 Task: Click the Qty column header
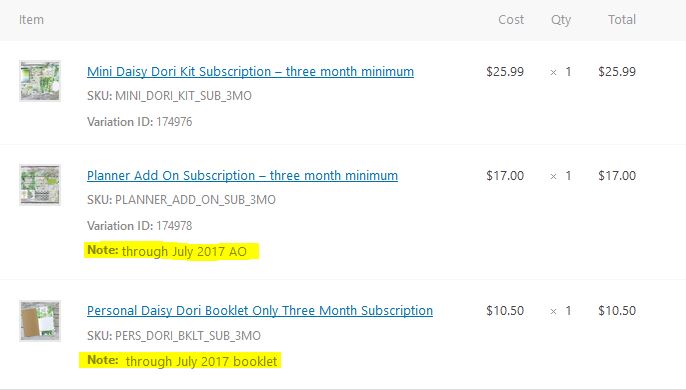(561, 20)
